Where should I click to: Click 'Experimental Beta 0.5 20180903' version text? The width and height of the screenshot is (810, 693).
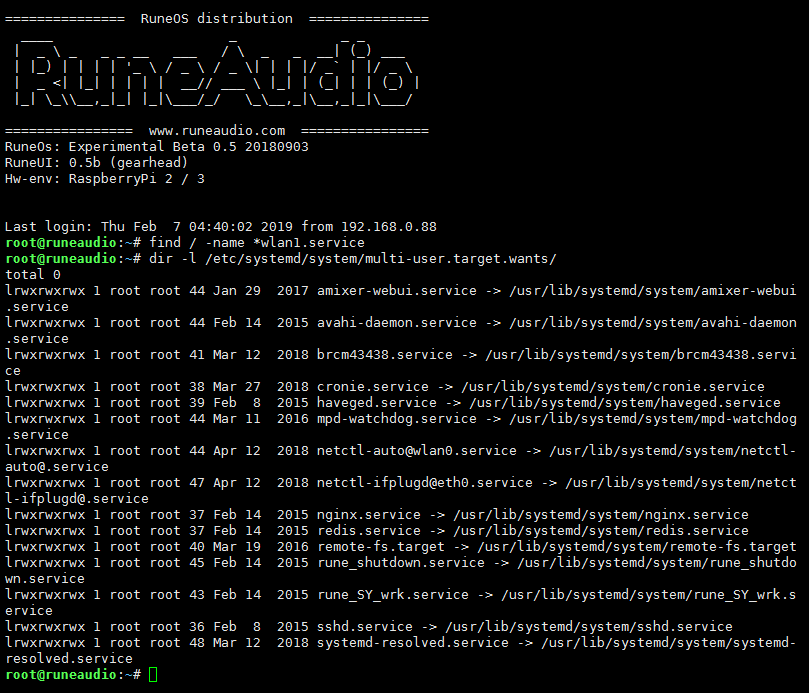coord(189,147)
